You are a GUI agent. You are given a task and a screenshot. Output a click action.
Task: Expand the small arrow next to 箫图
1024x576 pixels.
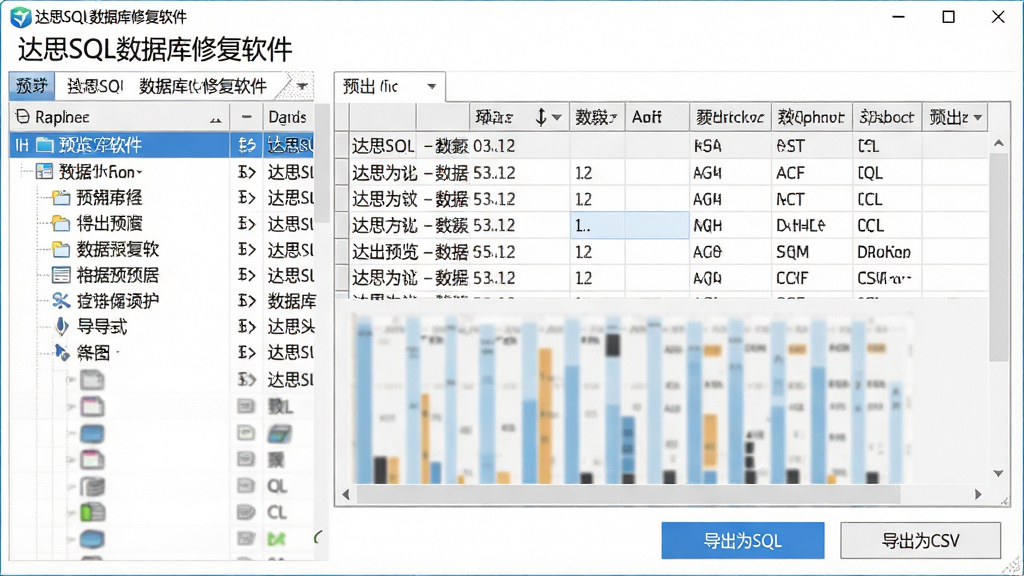point(118,353)
